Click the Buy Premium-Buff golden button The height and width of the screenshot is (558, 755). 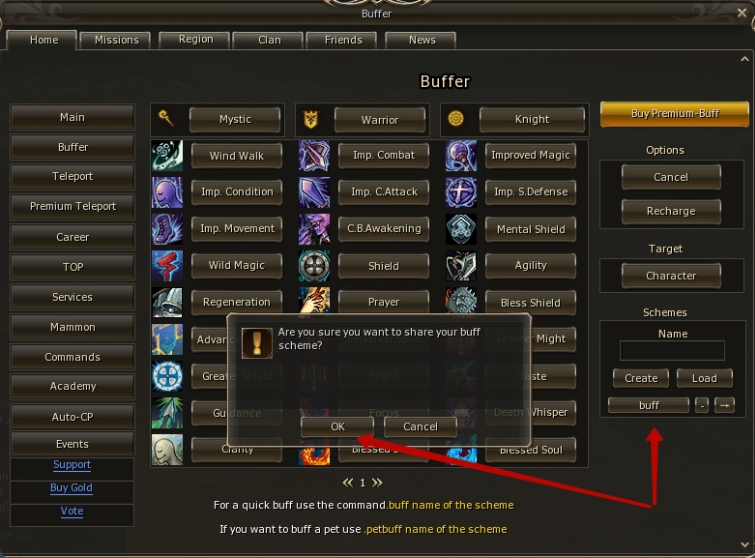(675, 114)
